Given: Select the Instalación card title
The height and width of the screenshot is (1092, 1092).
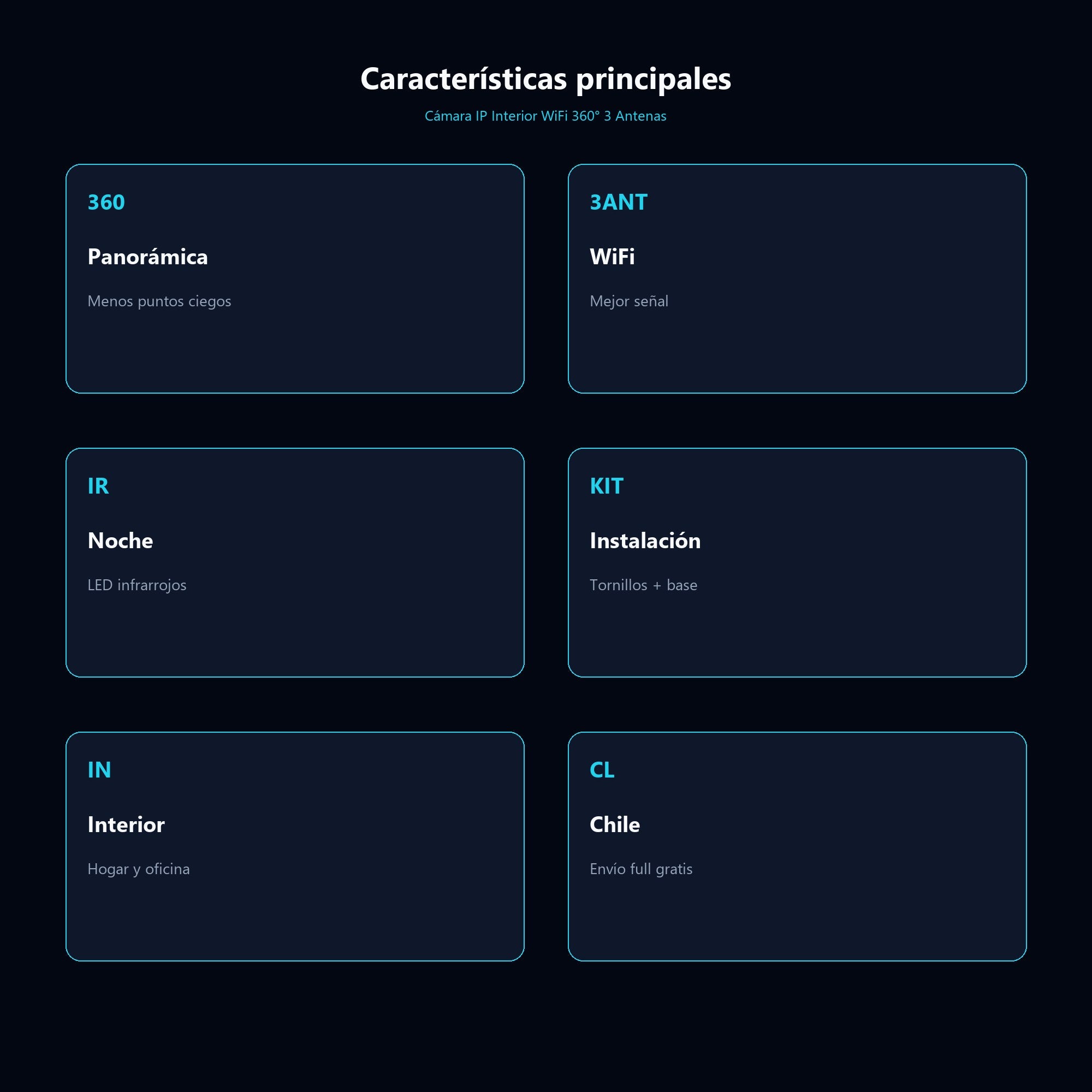Looking at the screenshot, I should 645,541.
